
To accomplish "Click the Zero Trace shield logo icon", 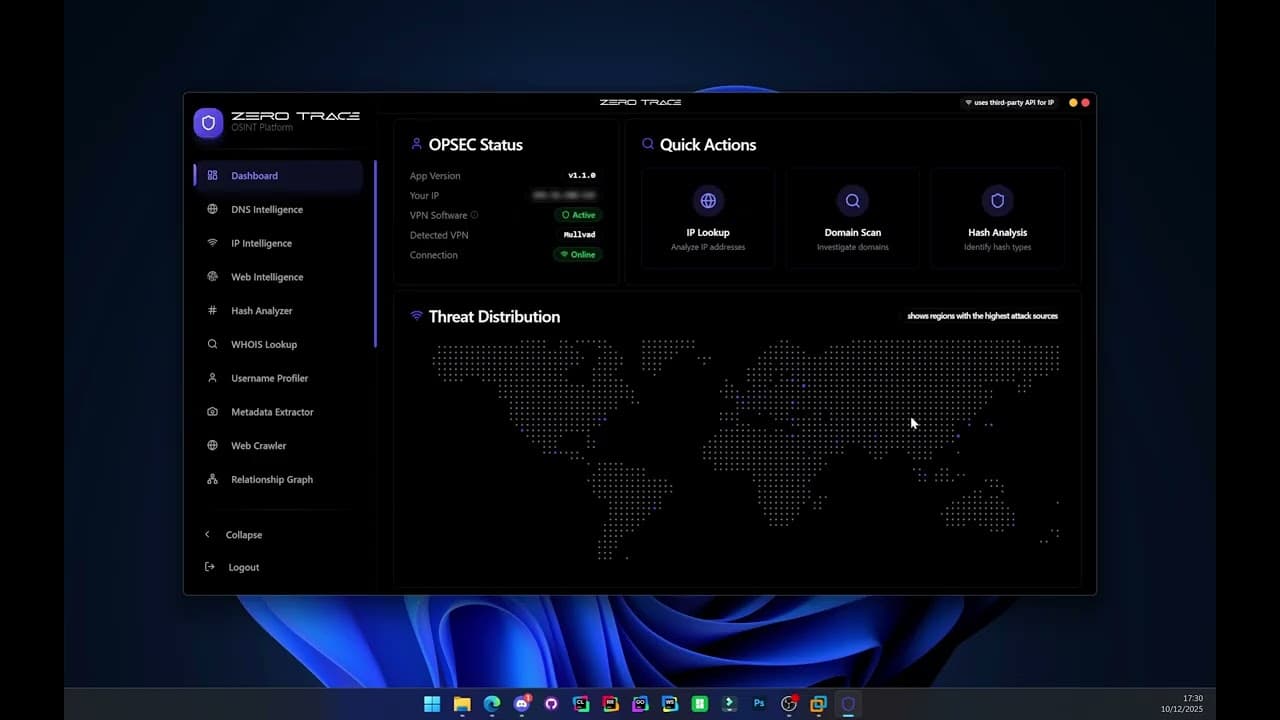I will click(208, 122).
